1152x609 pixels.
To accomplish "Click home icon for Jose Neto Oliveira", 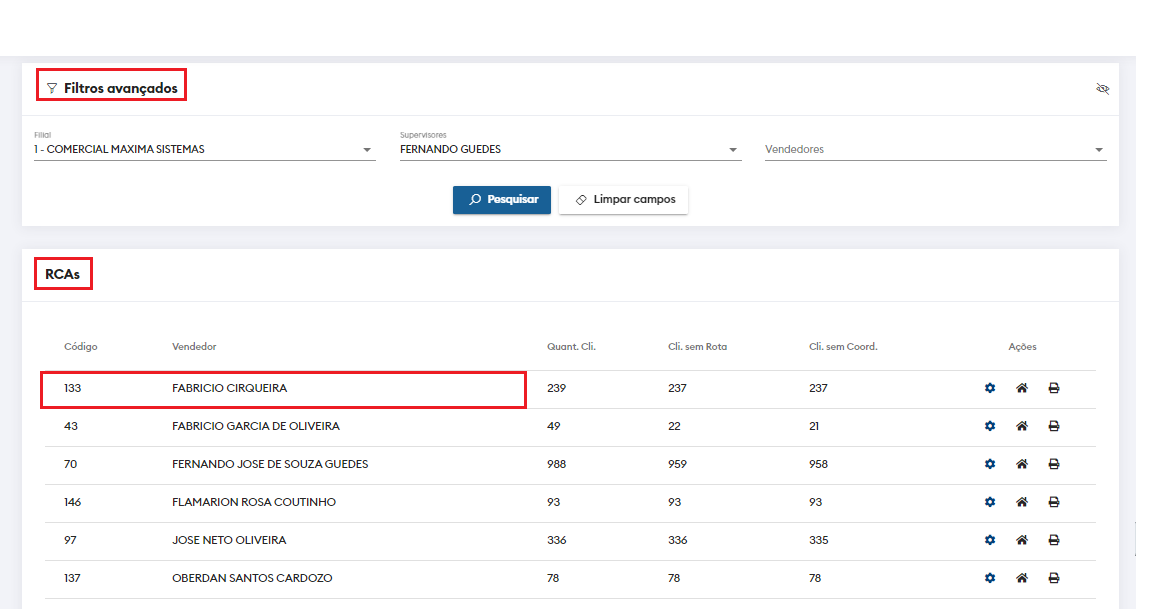I will 1022,540.
